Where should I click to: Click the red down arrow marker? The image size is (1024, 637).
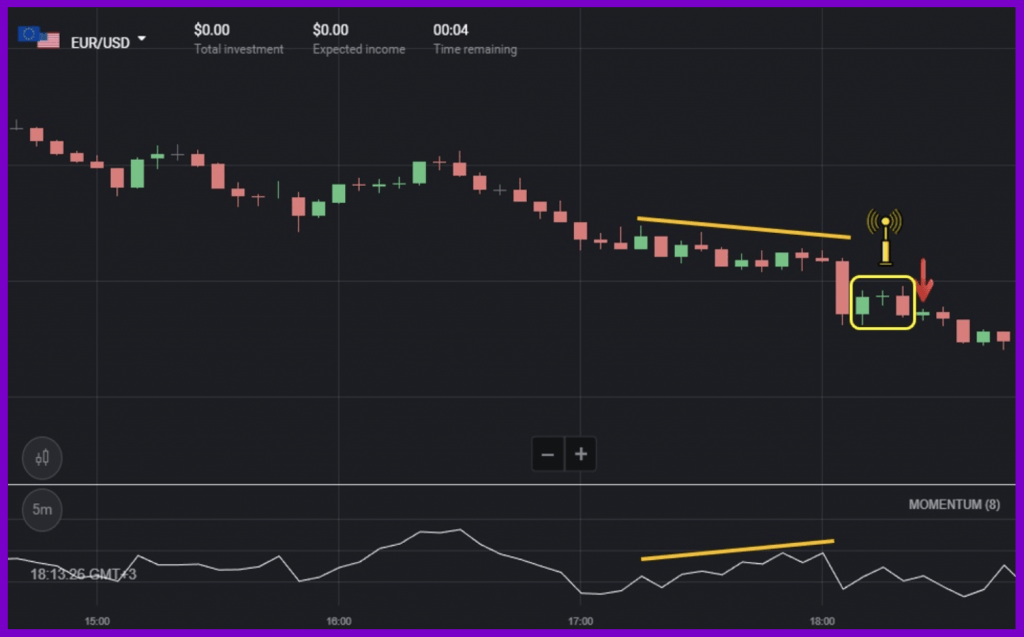pyautogui.click(x=925, y=280)
